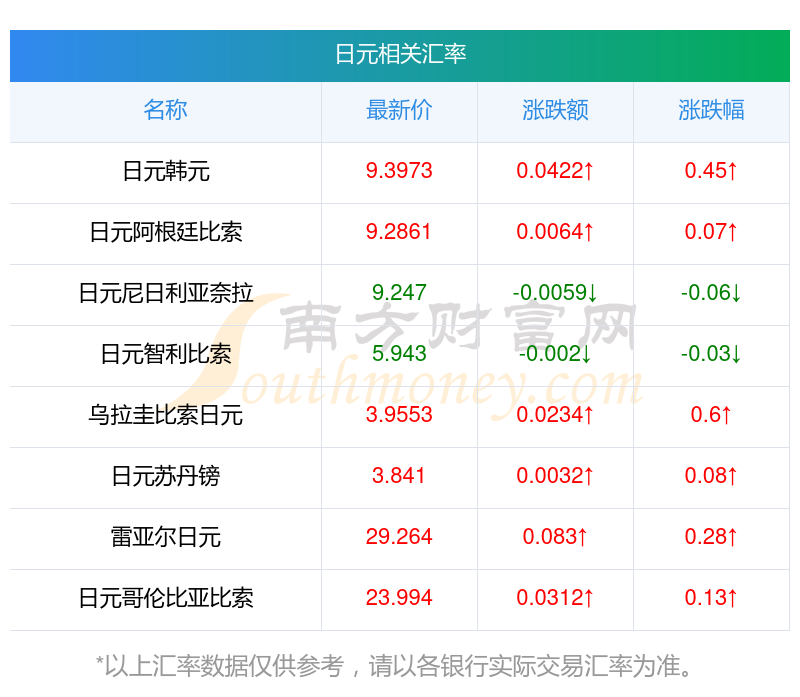This screenshot has height=697, width=800.
Task: Select the 涨跌幅 column header
Action: coord(711,110)
